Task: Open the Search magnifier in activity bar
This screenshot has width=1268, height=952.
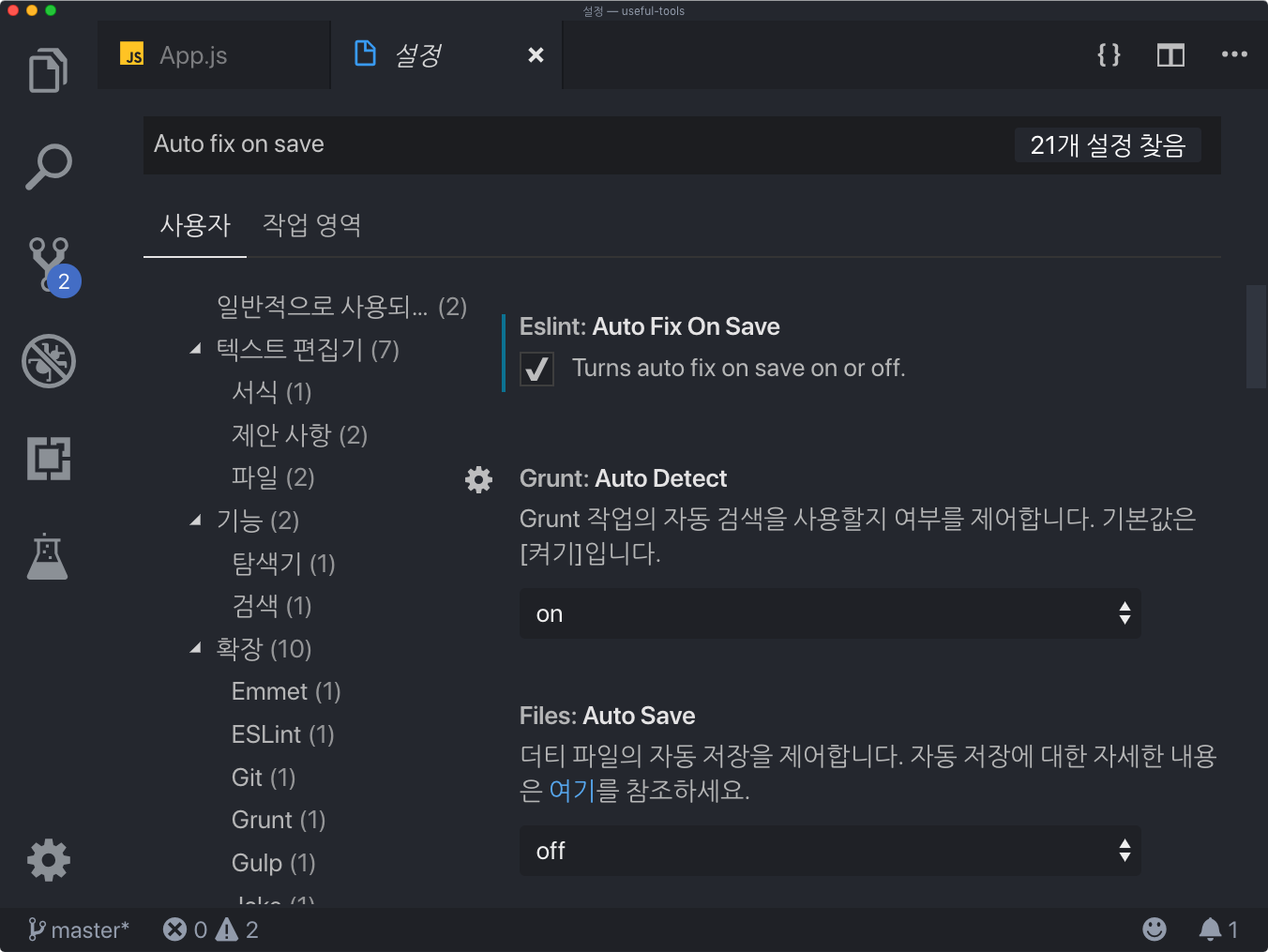Action: click(x=48, y=168)
